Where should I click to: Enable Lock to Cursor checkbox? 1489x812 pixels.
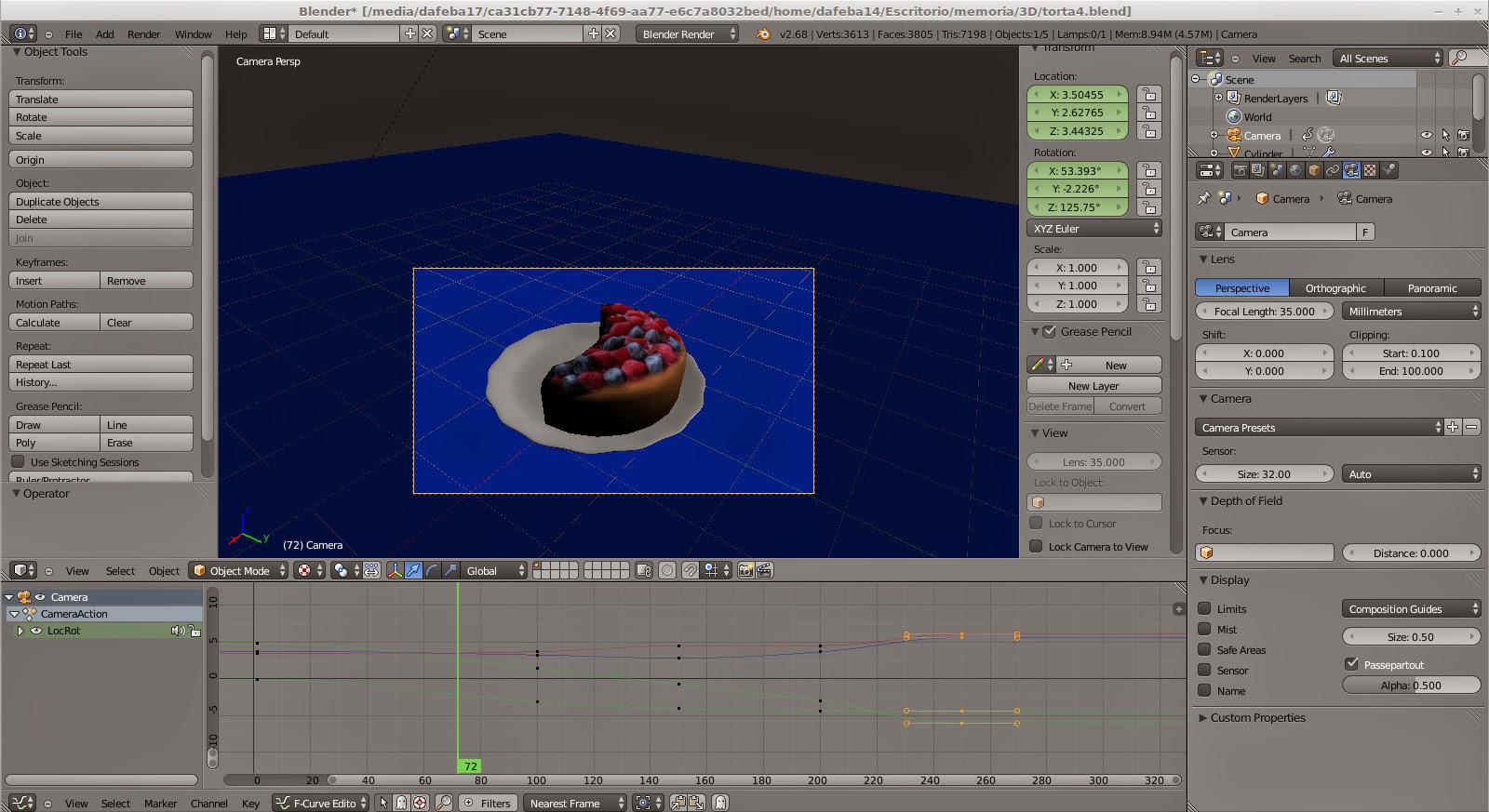point(1036,523)
